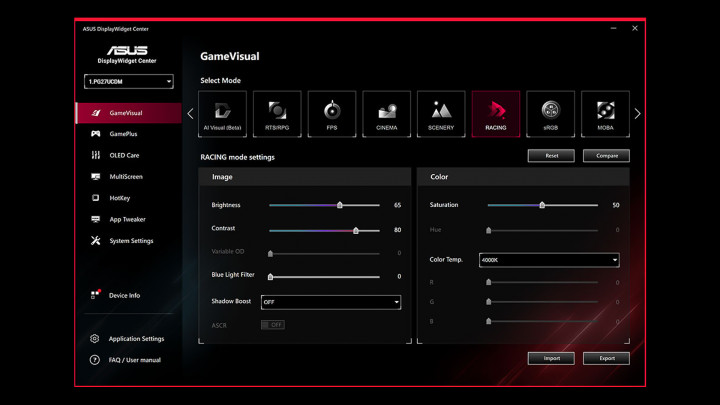
Task: Click the Reset button
Action: pyautogui.click(x=551, y=156)
